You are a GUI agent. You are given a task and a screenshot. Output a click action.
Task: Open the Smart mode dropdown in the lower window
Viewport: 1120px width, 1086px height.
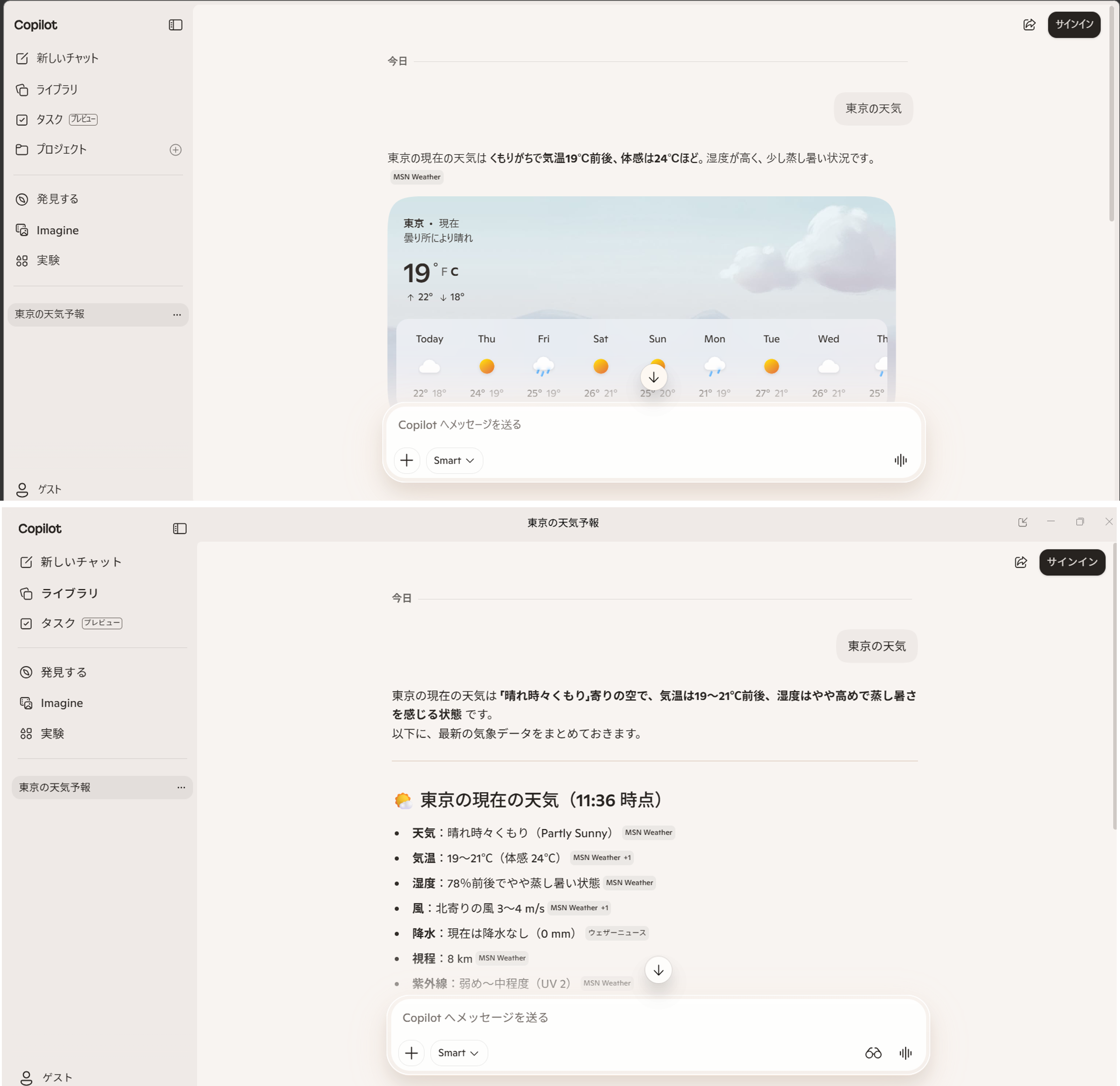pyautogui.click(x=459, y=1053)
